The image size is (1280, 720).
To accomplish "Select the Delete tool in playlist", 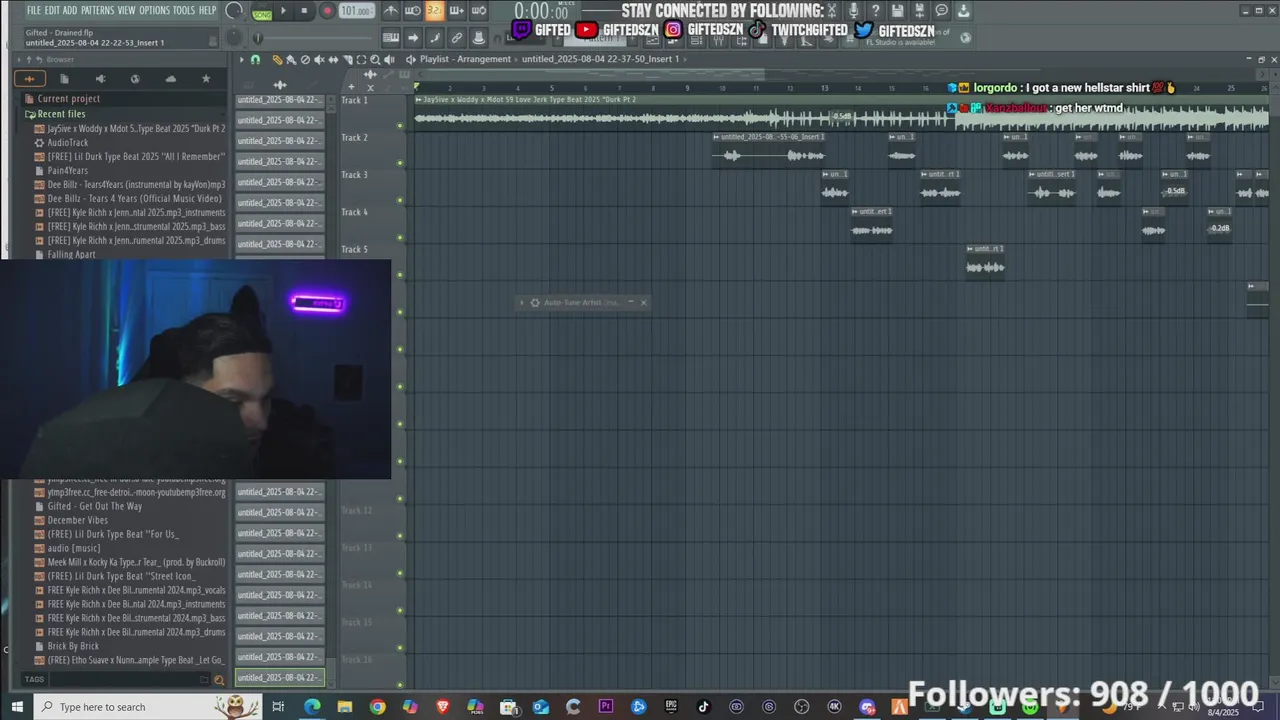I will (x=305, y=59).
